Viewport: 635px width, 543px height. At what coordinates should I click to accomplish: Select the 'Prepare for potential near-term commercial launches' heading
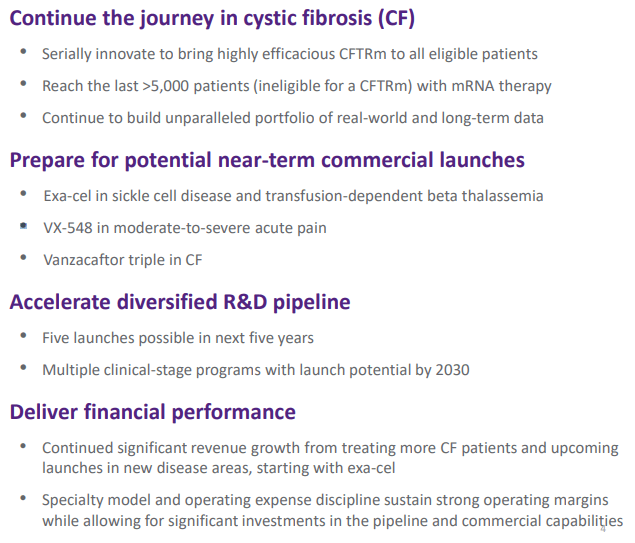click(267, 160)
